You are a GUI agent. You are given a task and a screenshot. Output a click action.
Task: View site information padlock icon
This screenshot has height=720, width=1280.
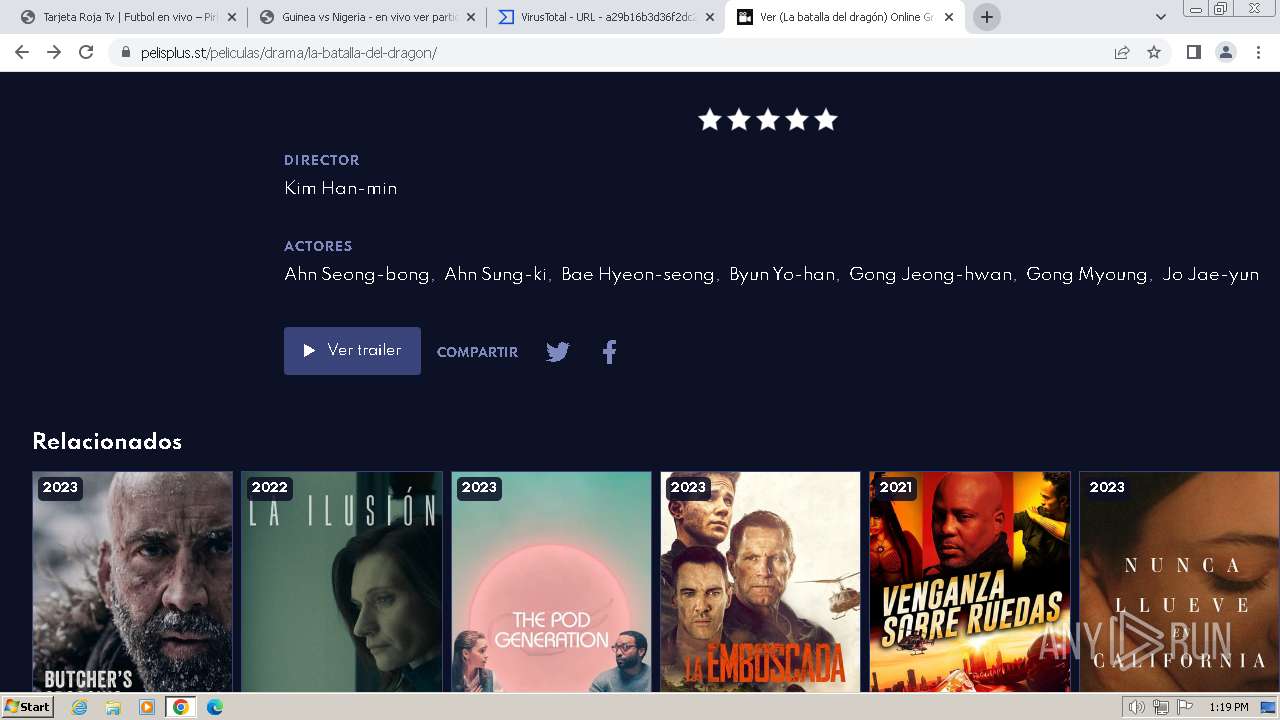pyautogui.click(x=125, y=53)
